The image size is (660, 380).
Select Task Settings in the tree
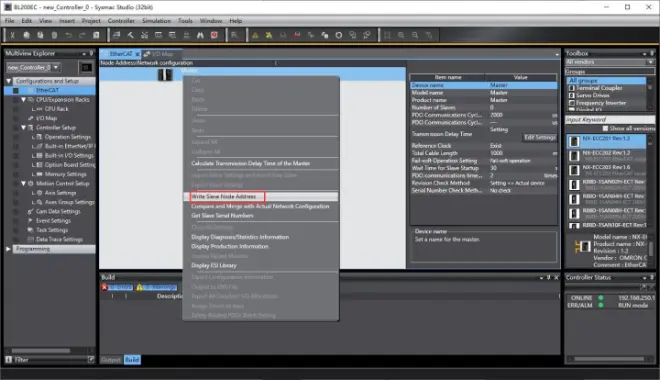pos(52,230)
